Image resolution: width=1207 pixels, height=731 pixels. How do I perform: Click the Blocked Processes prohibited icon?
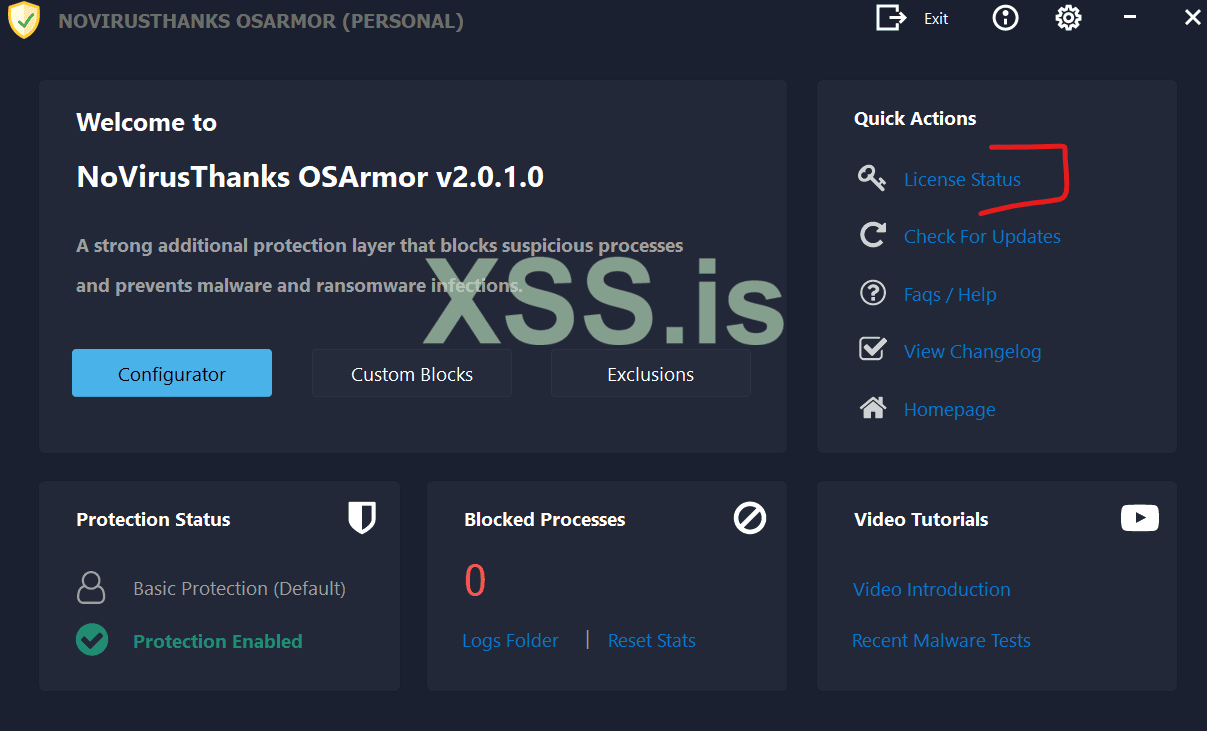[x=750, y=518]
